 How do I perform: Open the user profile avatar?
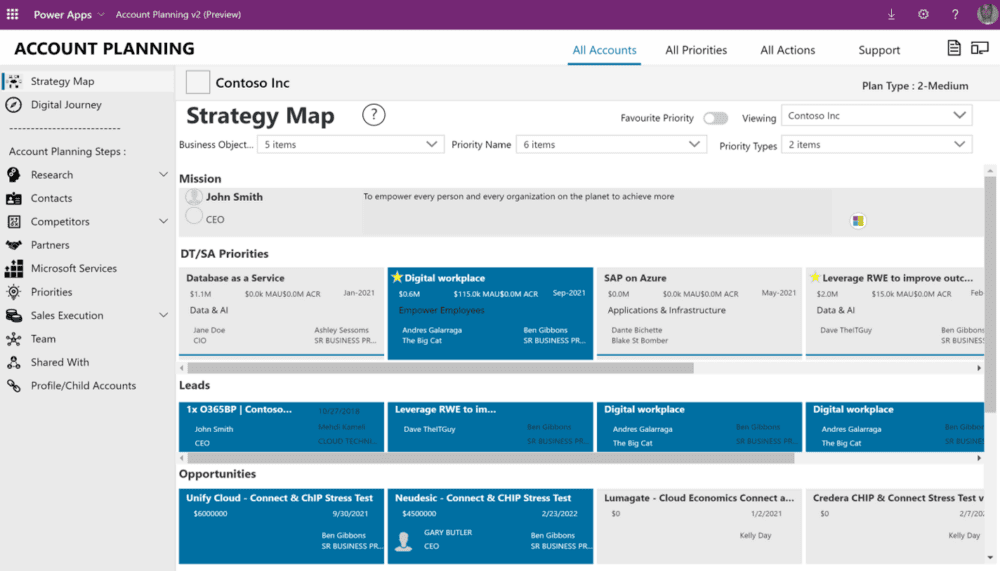tap(987, 14)
